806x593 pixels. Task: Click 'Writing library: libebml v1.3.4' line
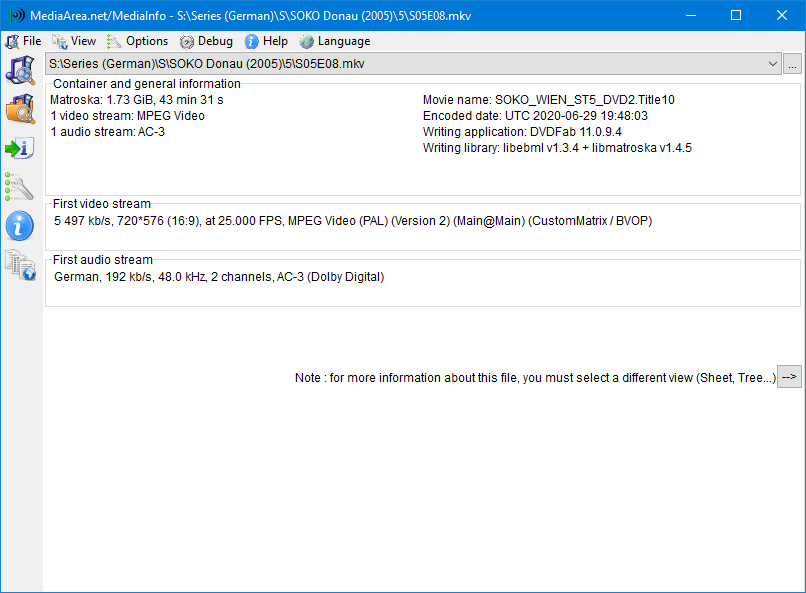pos(557,147)
